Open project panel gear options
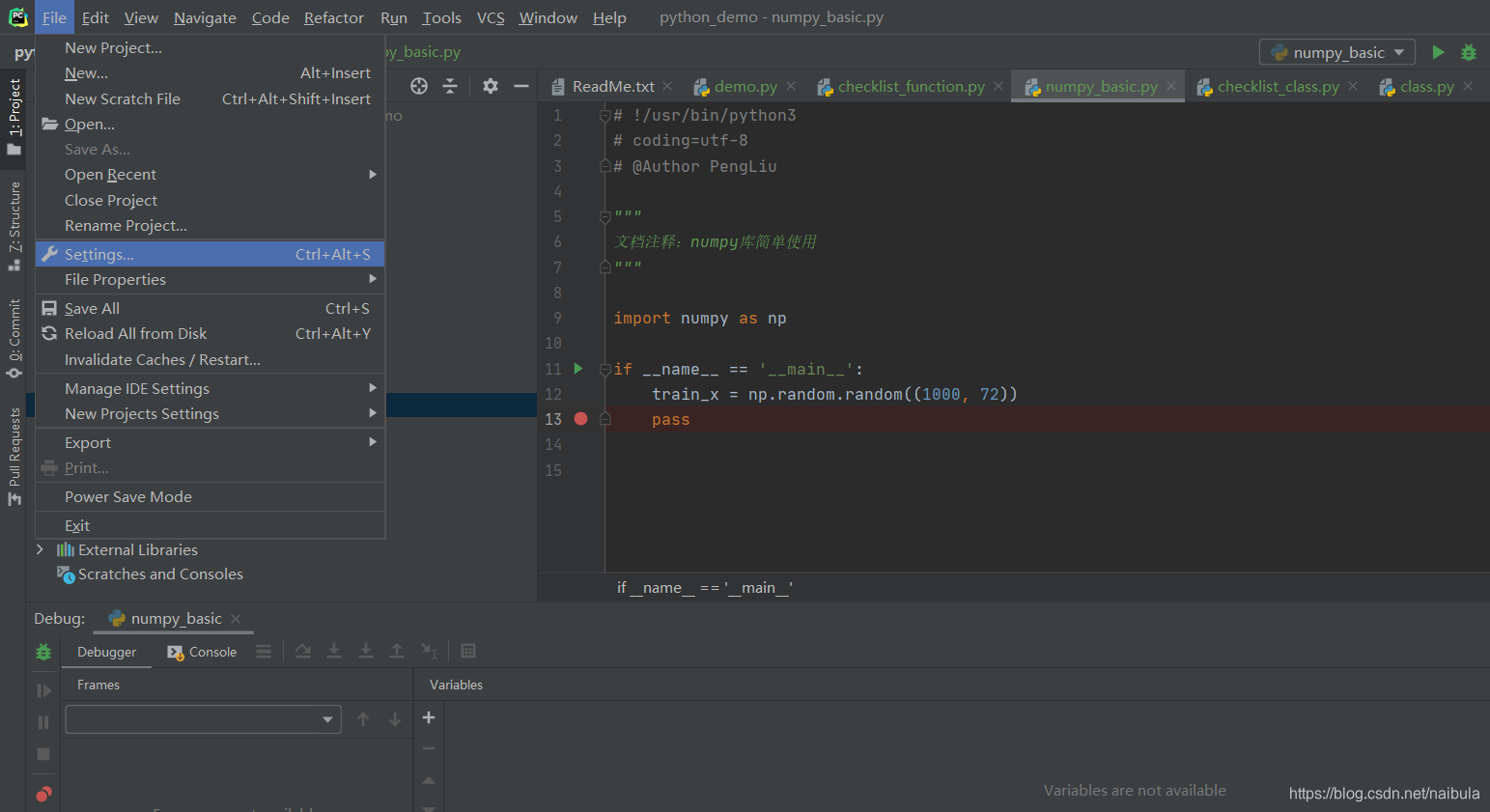Image resolution: width=1490 pixels, height=812 pixels. [491, 86]
